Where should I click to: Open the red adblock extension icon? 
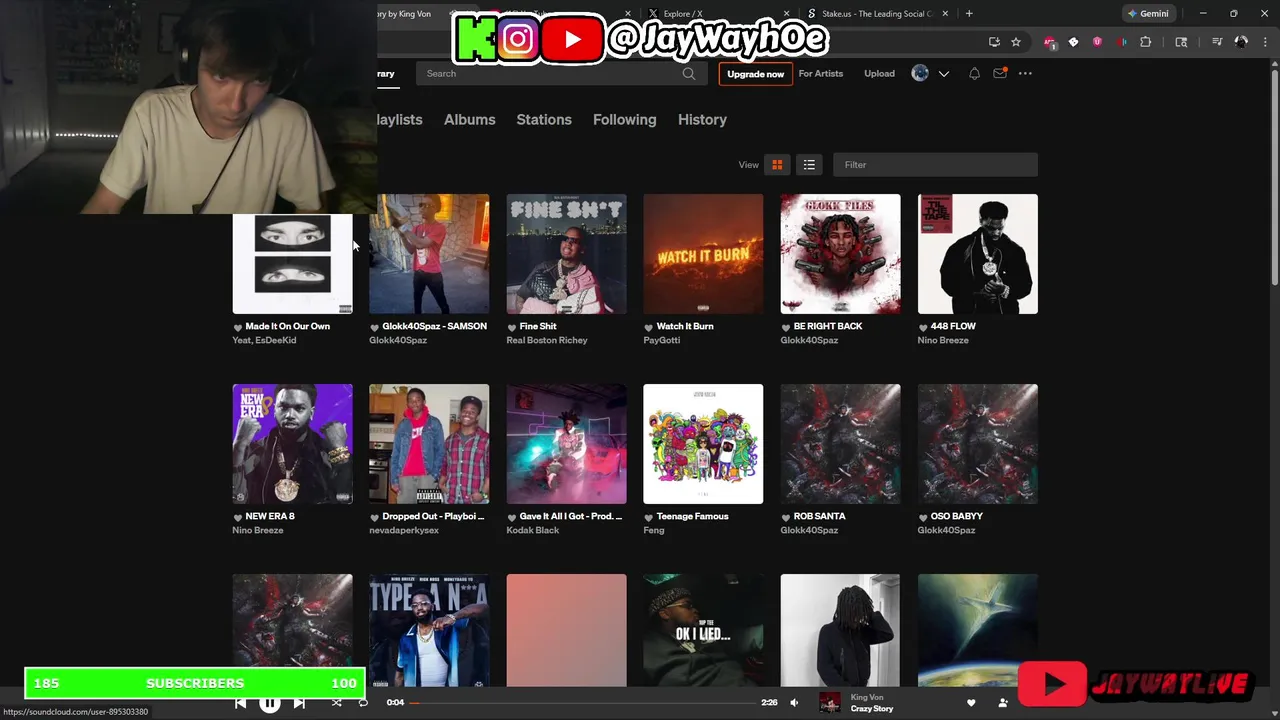[1049, 42]
